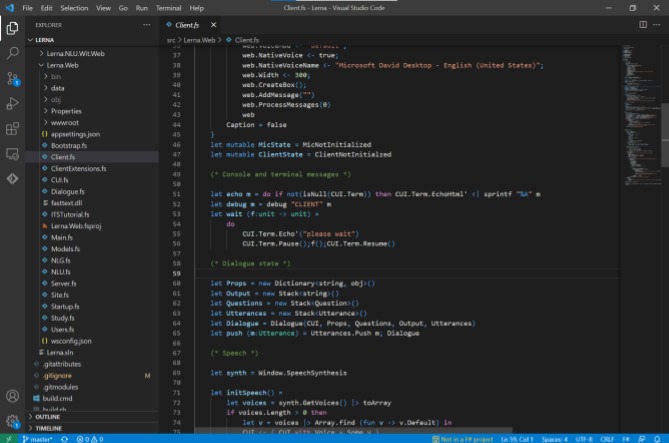
Task: Open the Selection menu
Action: (74, 7)
